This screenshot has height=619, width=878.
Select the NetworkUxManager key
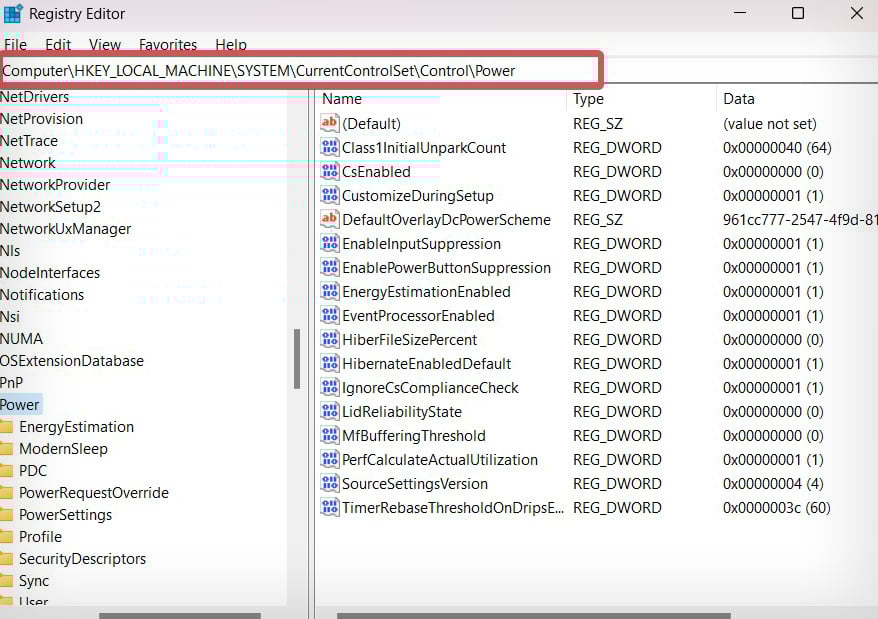click(65, 229)
